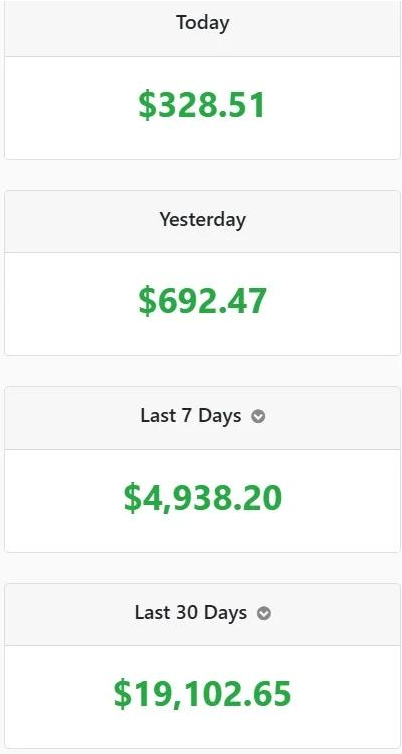Click the gray circle icon beside Last 7 Days
The image size is (402, 754).
pos(258,416)
